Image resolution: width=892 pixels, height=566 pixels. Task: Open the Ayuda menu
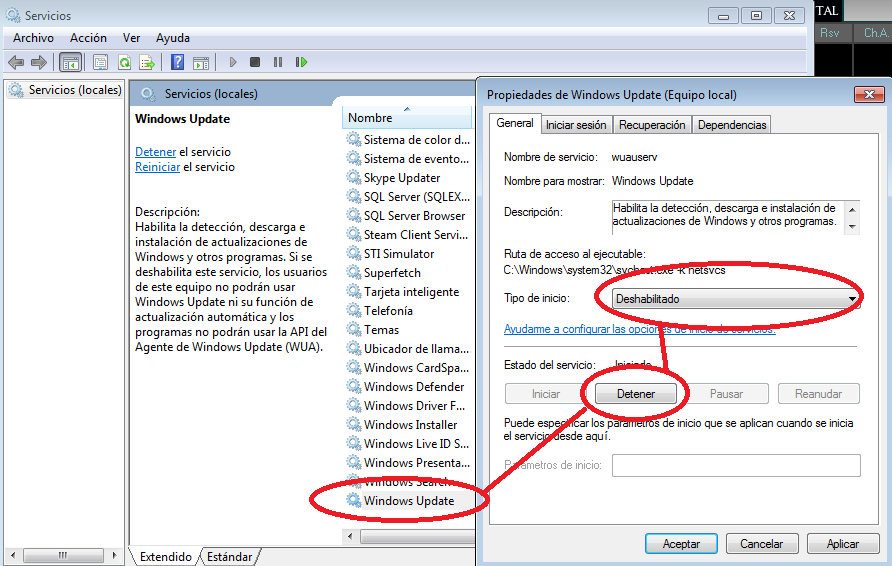(x=173, y=38)
